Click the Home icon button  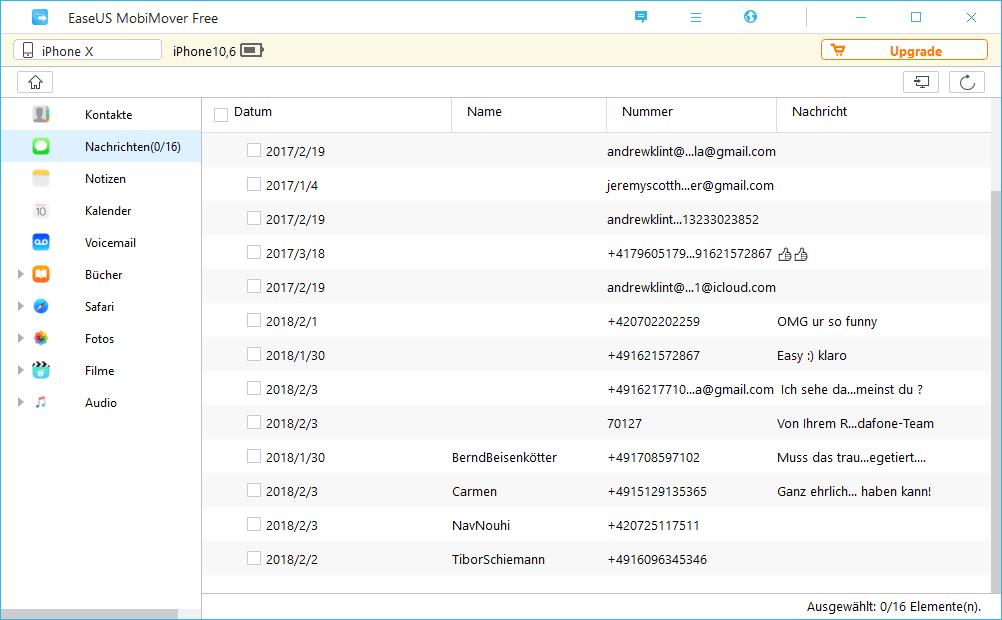coord(35,83)
